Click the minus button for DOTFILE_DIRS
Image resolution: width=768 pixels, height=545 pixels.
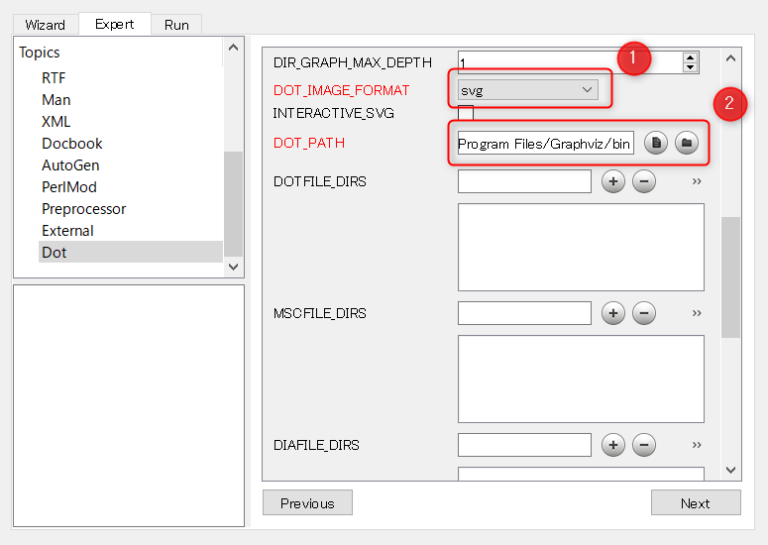(644, 181)
